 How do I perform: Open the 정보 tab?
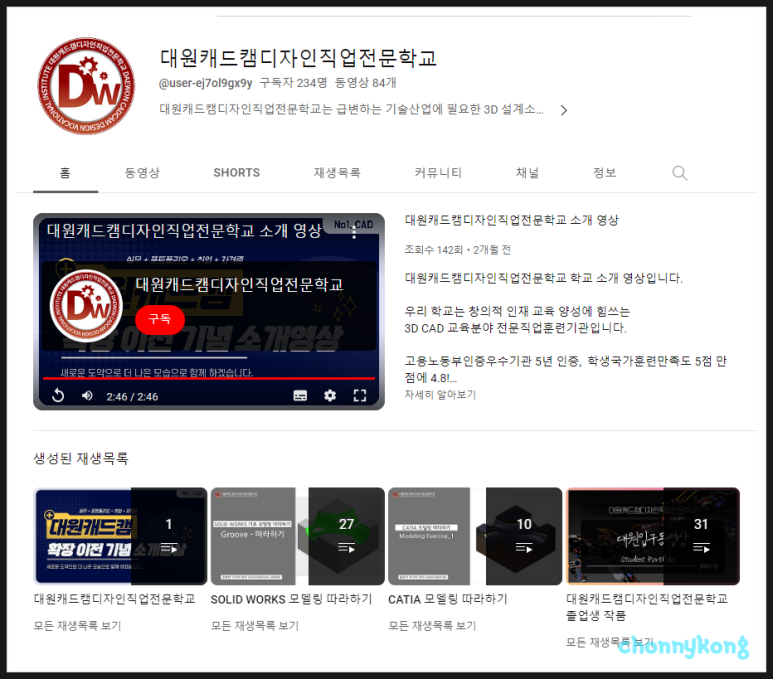pos(604,173)
